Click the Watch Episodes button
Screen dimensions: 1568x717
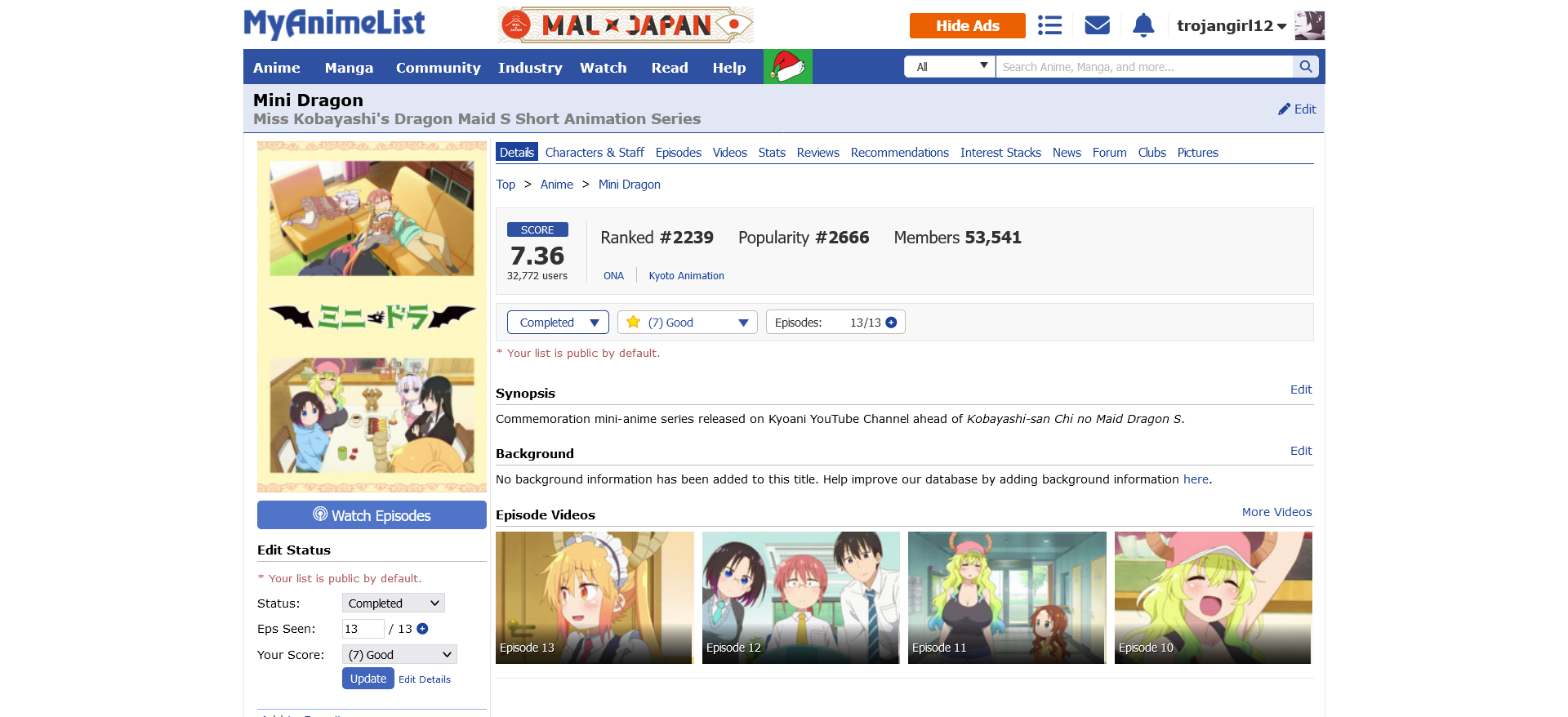tap(372, 515)
